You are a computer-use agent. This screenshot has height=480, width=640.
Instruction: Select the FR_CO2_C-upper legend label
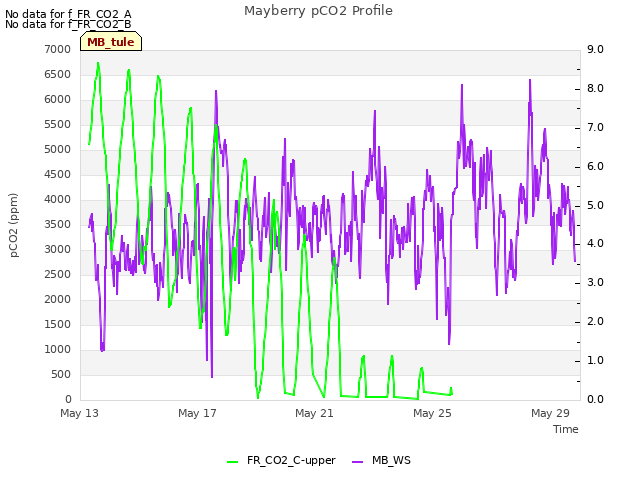[x=291, y=460]
